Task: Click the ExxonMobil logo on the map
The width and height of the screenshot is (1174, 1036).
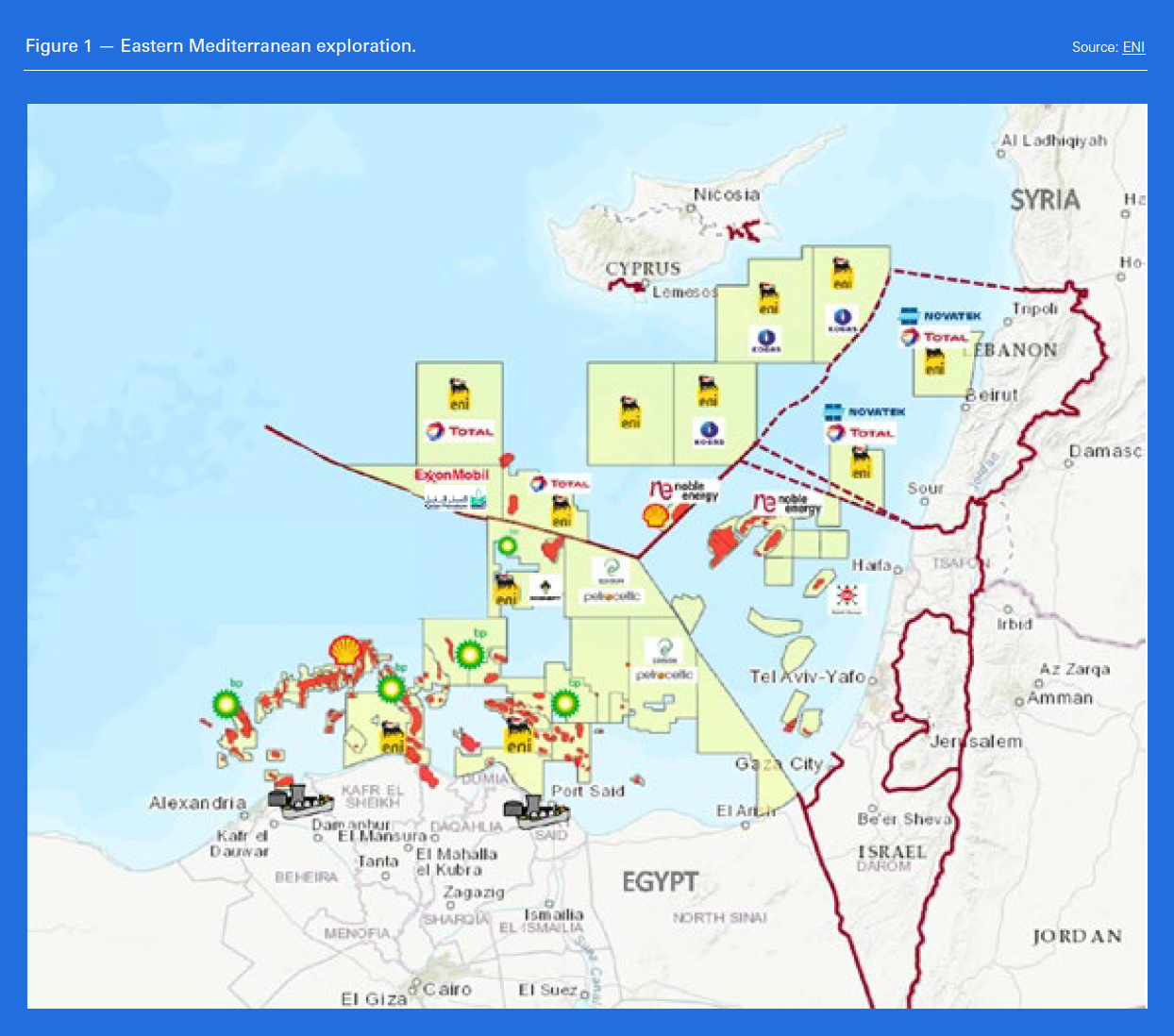Action: point(452,475)
